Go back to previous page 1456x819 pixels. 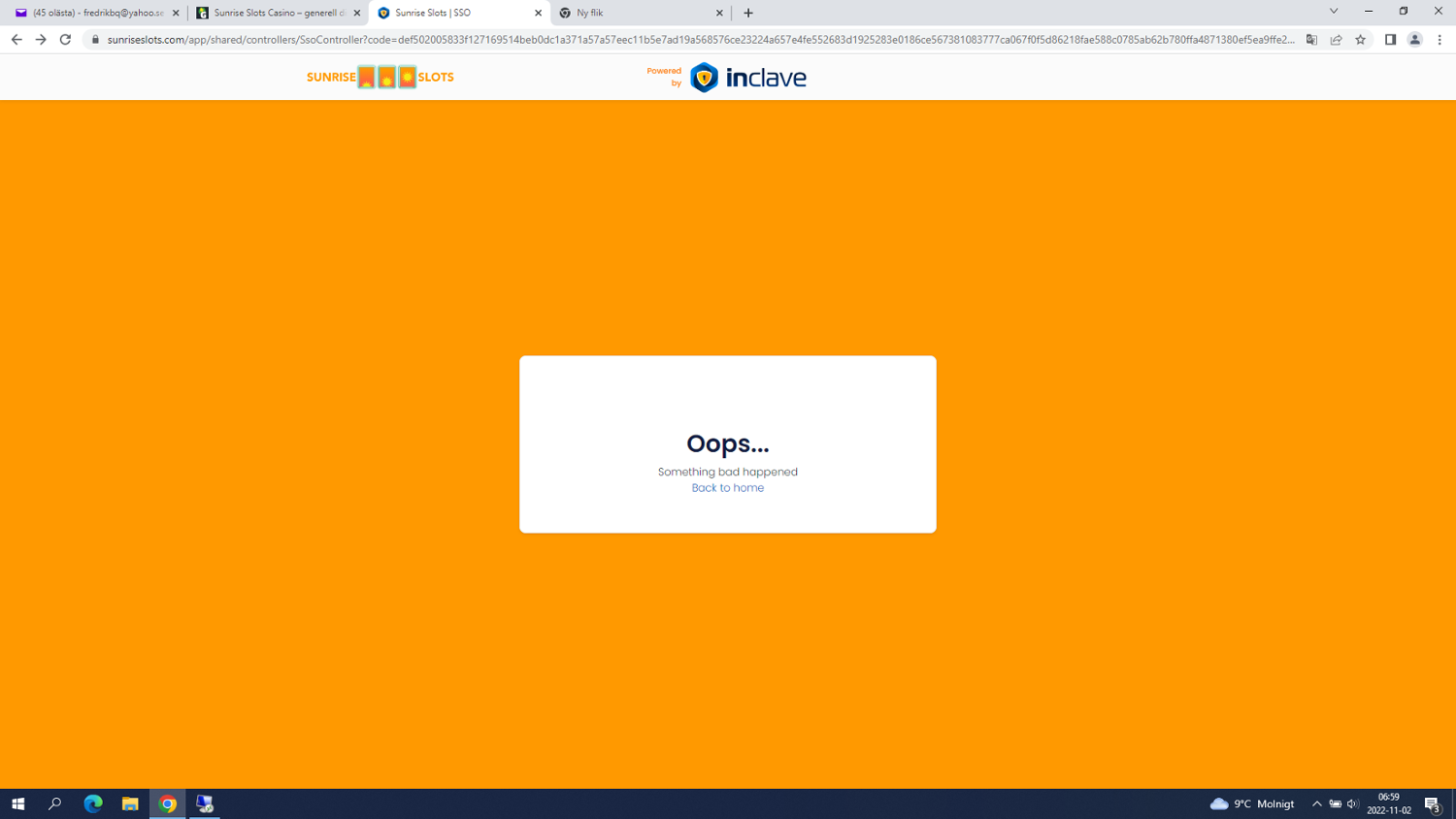coord(17,40)
